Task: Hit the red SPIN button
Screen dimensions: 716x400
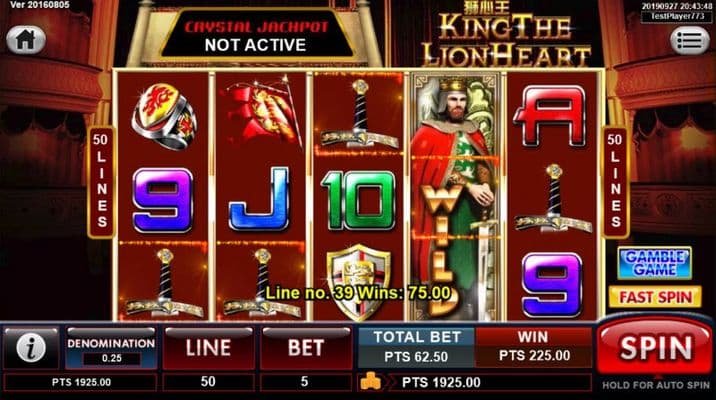Action: (x=655, y=348)
